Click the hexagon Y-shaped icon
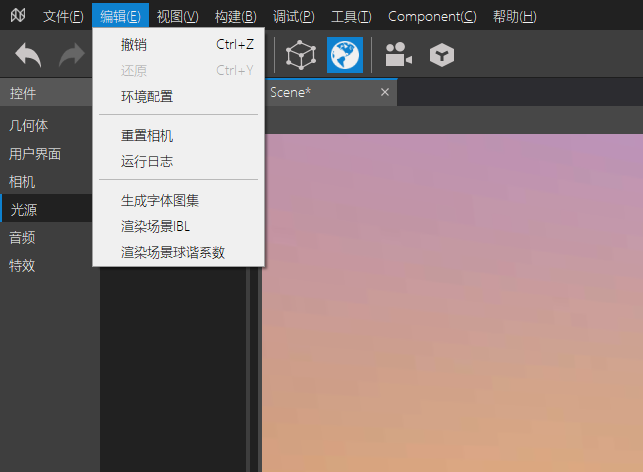The height and width of the screenshot is (472, 643). click(442, 55)
